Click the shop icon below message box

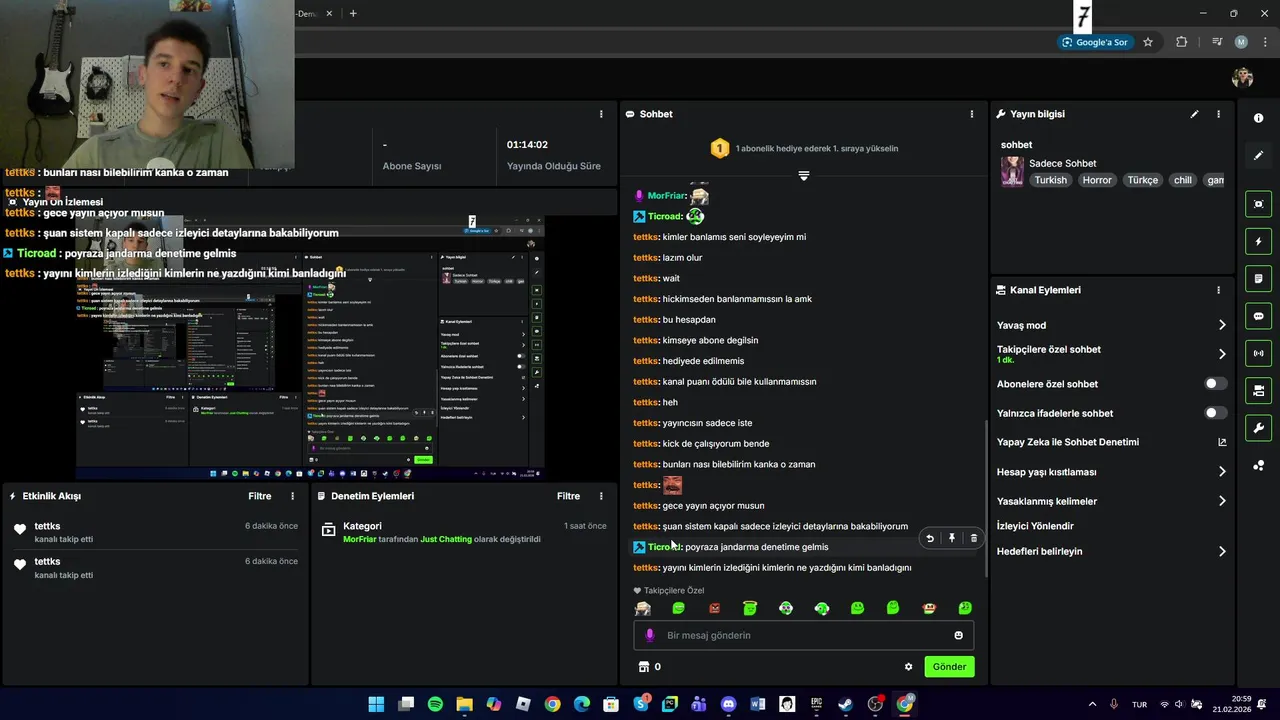pyautogui.click(x=643, y=667)
